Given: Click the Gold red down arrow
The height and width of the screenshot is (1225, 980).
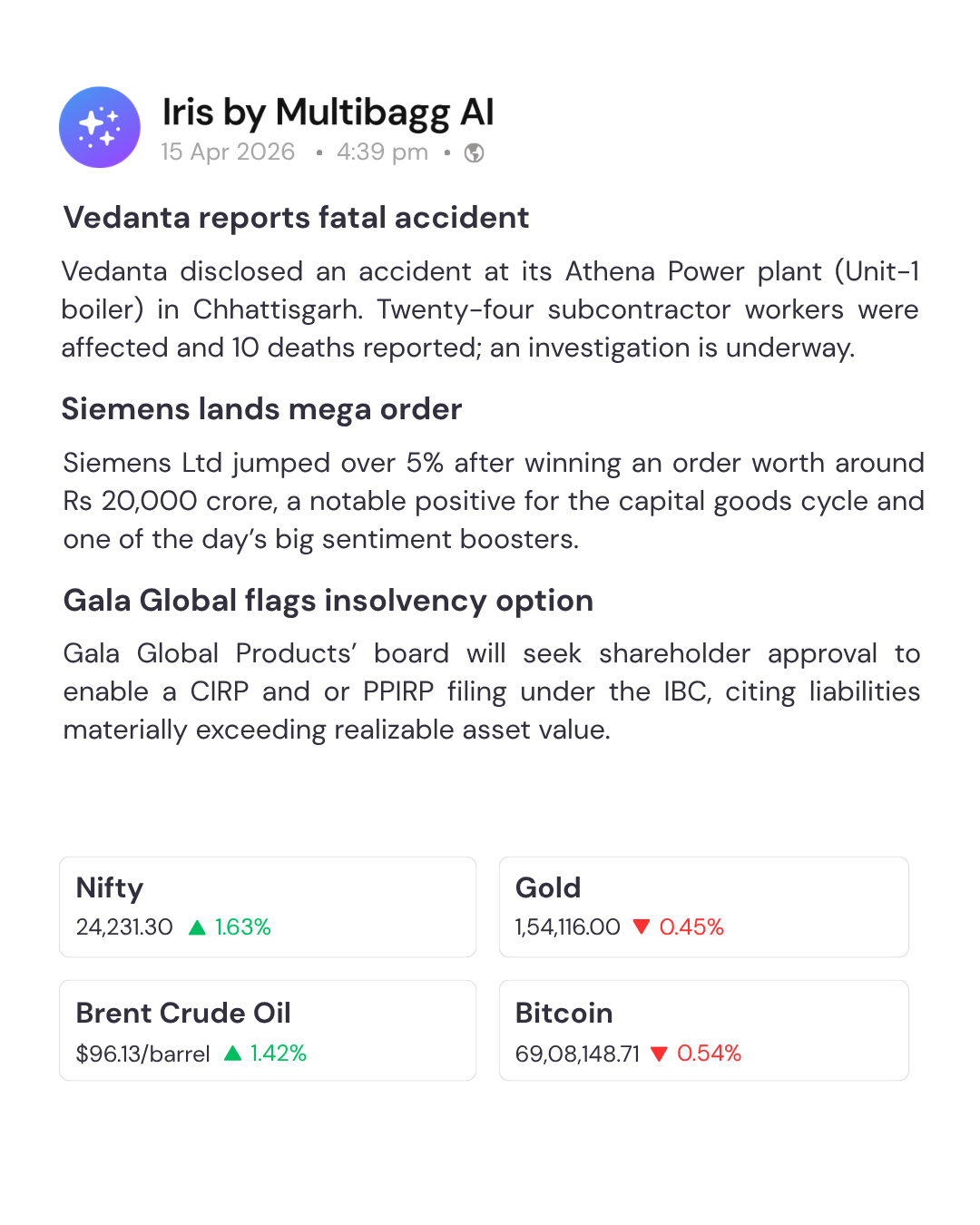Looking at the screenshot, I should tap(642, 927).
